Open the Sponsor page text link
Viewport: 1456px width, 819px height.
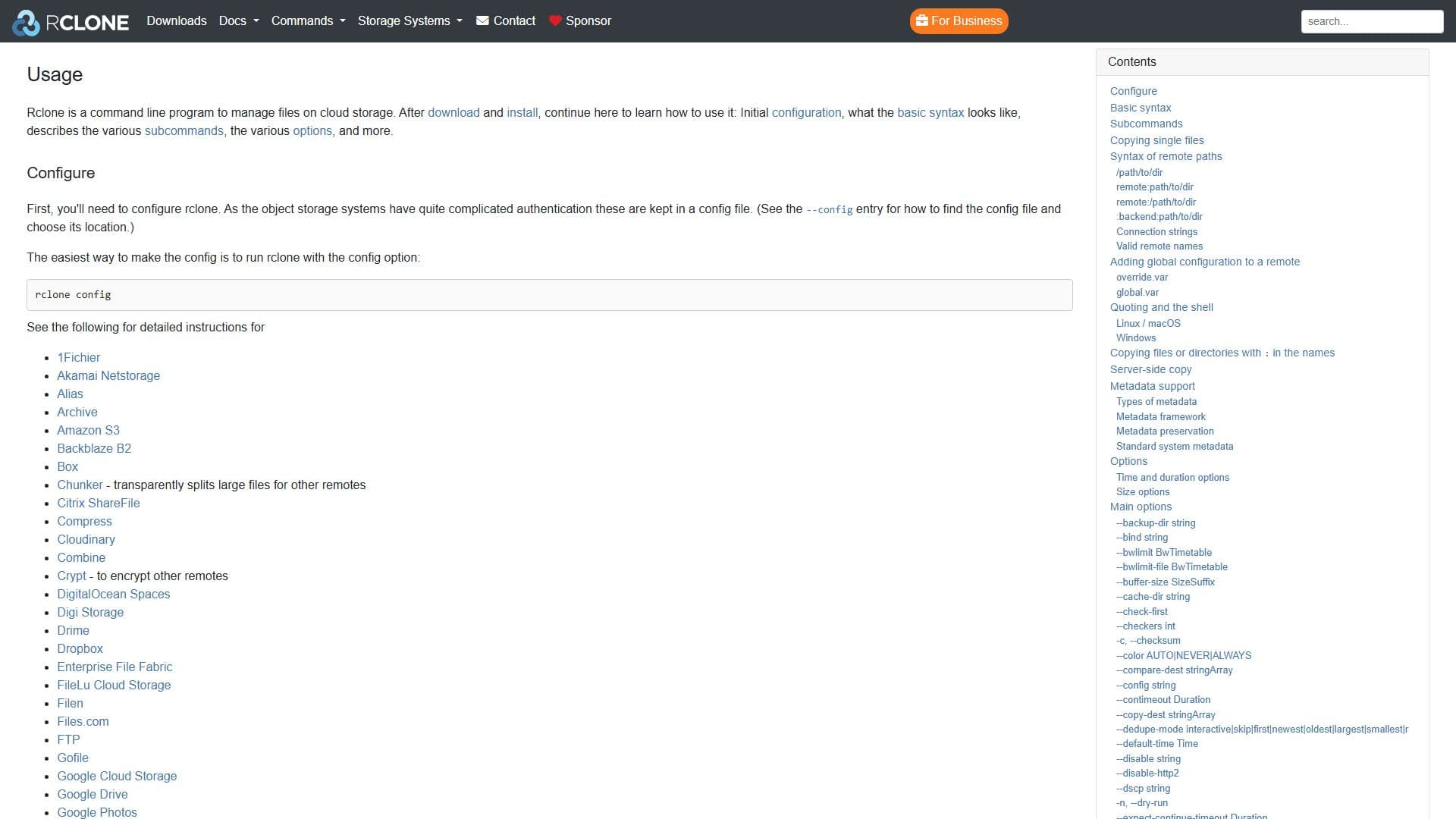point(588,20)
